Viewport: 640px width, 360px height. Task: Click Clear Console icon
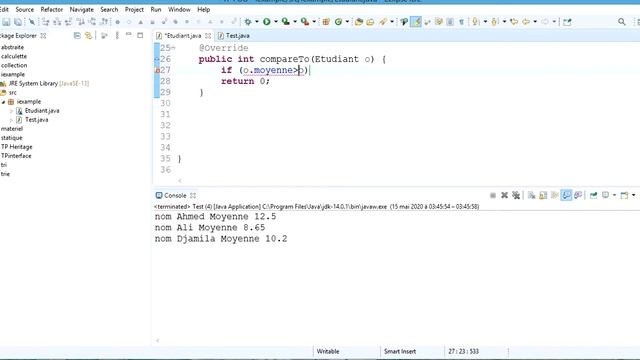click(531, 196)
